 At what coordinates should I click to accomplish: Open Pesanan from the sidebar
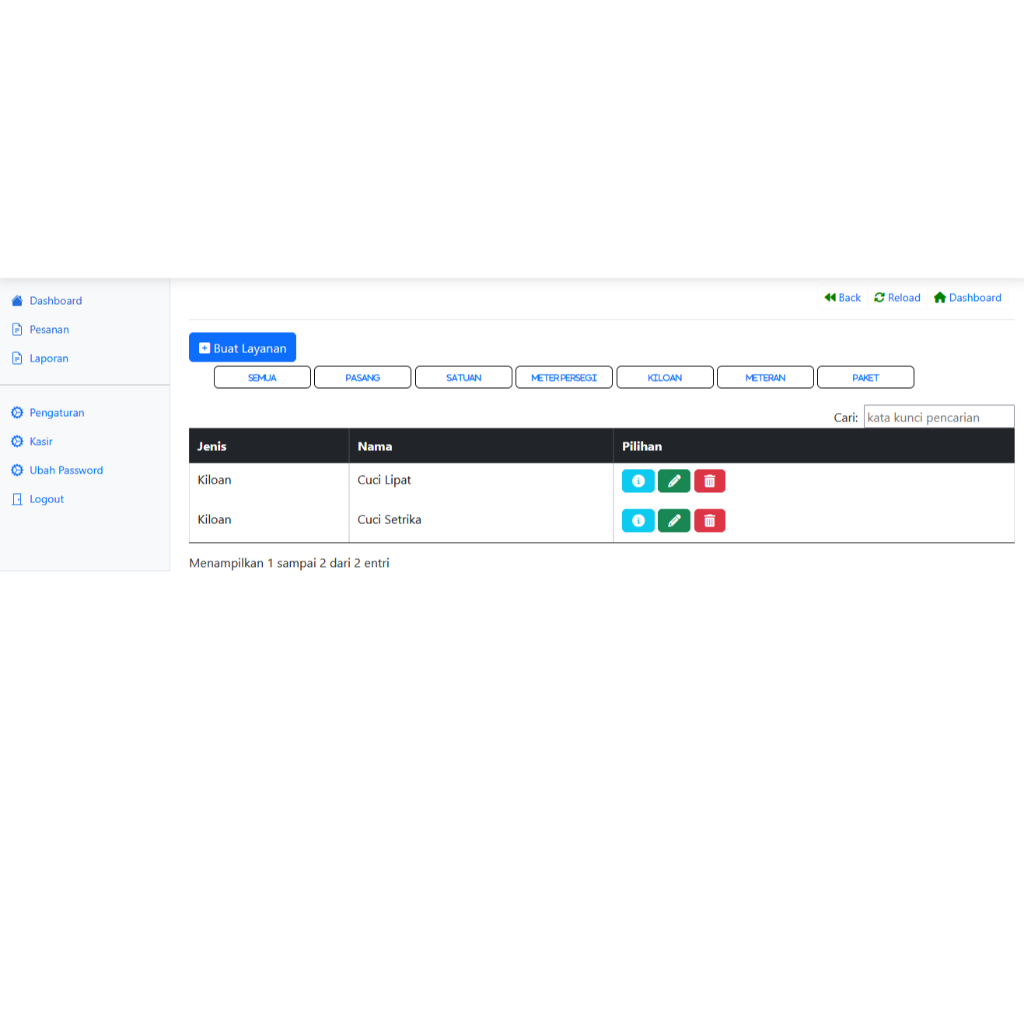[49, 330]
